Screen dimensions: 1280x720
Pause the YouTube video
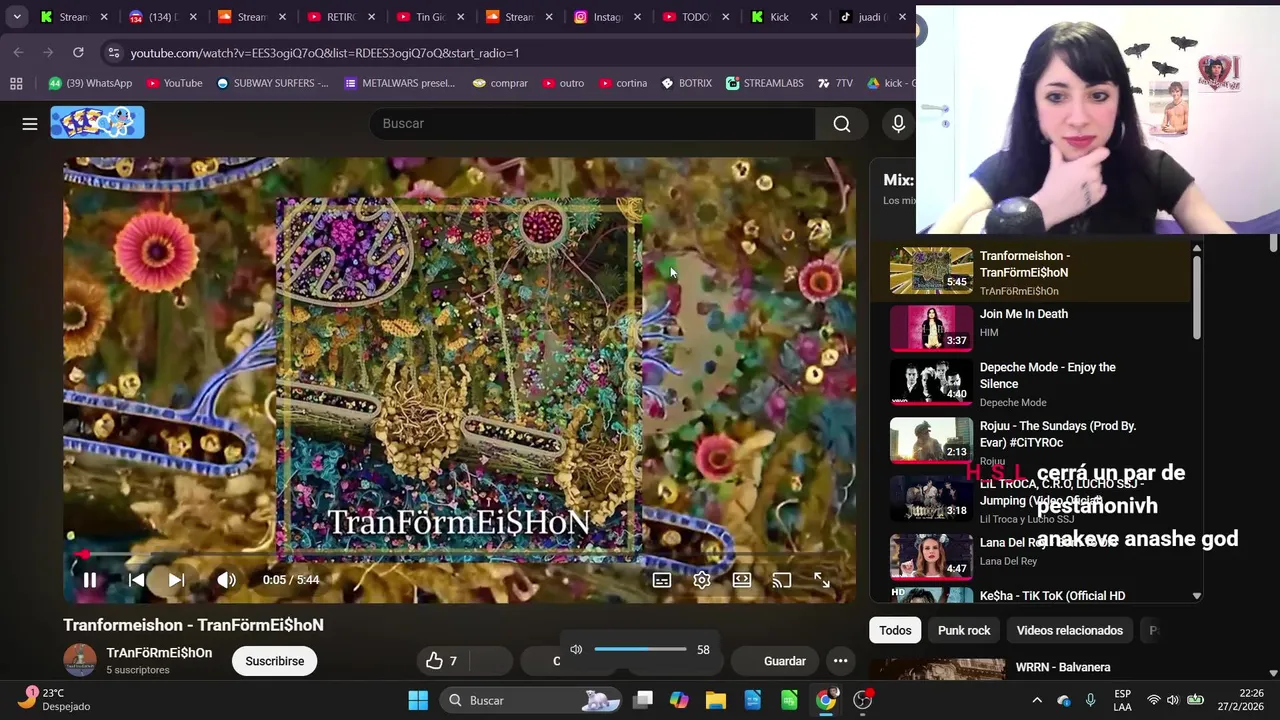[90, 580]
